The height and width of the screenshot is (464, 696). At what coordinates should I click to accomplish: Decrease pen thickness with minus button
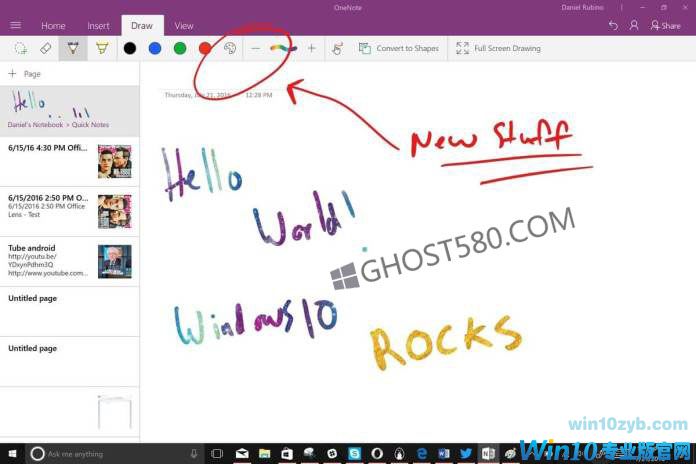(256, 48)
